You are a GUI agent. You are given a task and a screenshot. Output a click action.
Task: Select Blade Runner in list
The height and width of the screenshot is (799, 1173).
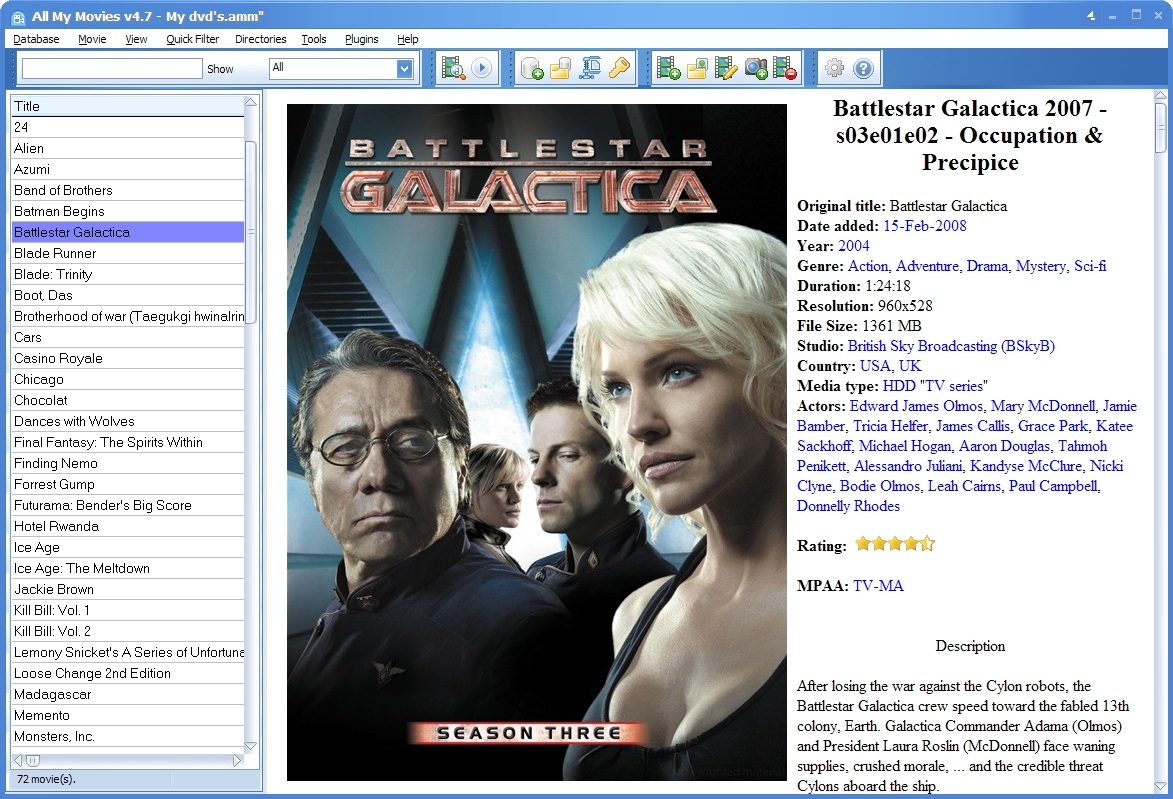click(x=127, y=253)
